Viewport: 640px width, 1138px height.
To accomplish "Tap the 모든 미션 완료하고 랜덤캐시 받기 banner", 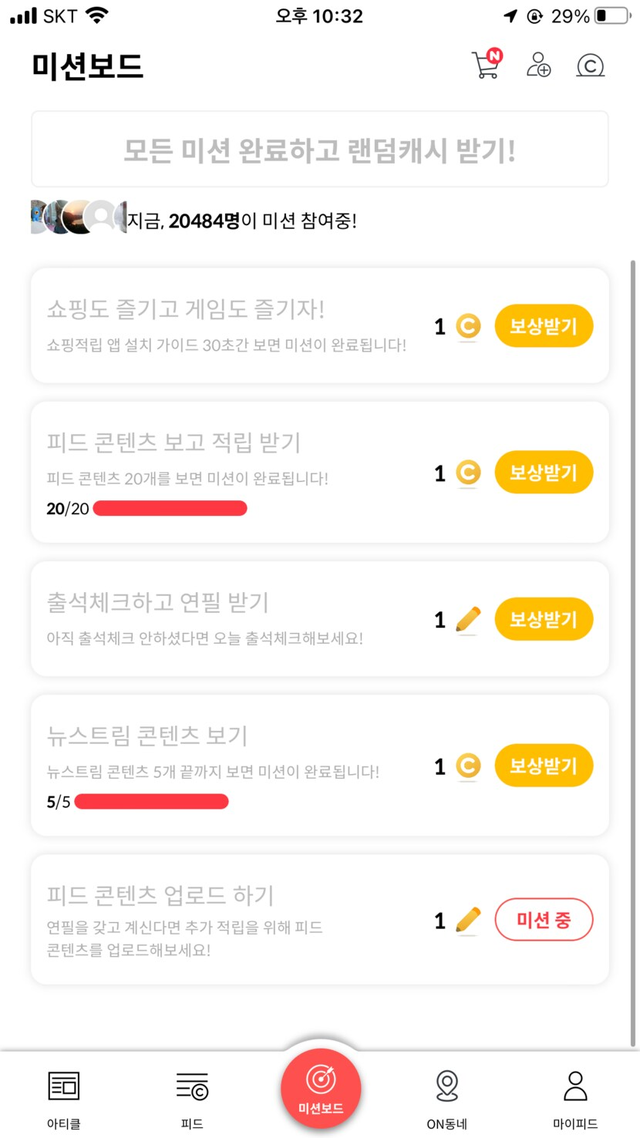I will point(320,150).
